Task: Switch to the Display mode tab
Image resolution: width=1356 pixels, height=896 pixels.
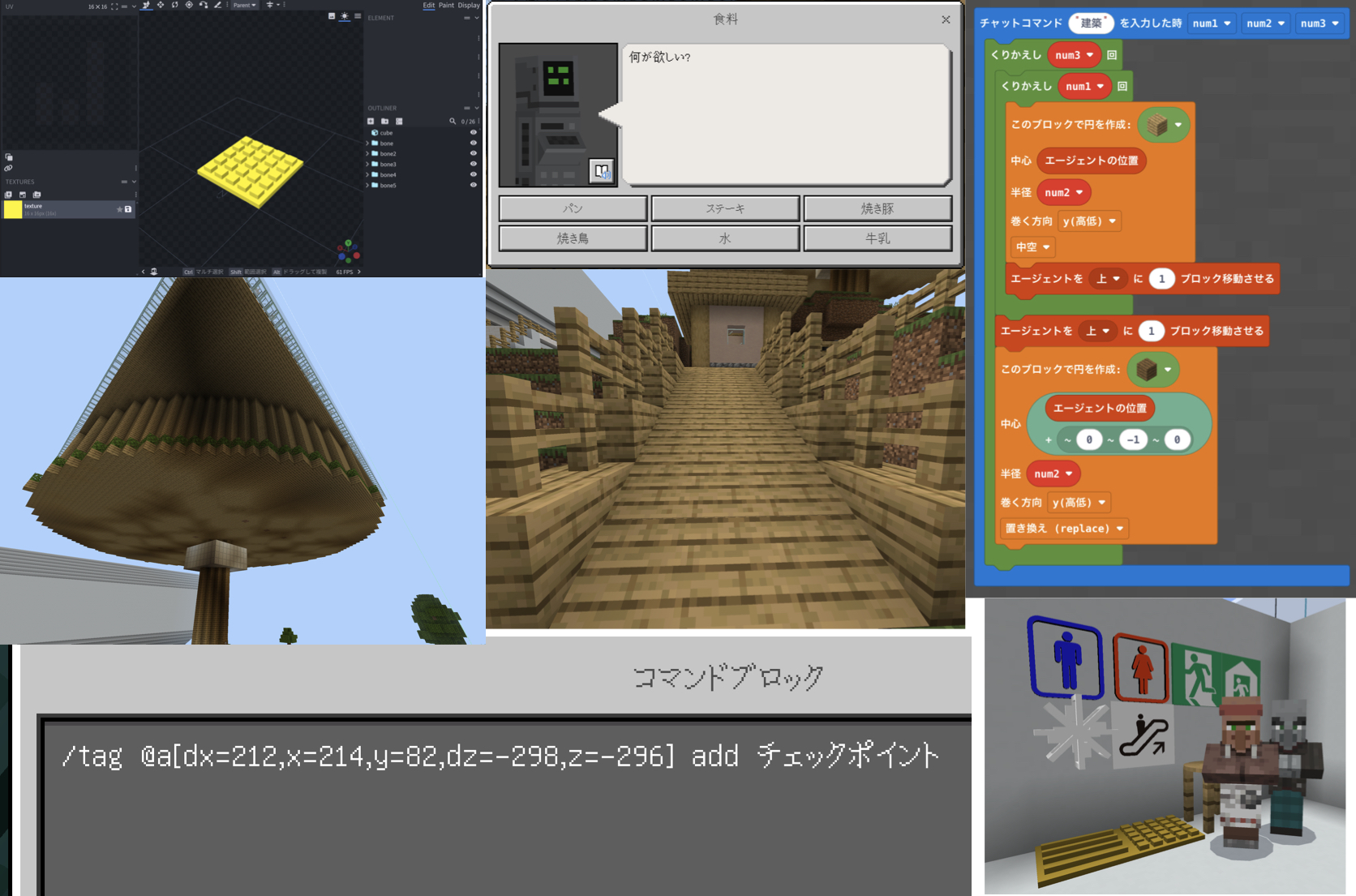Action: coord(469,5)
